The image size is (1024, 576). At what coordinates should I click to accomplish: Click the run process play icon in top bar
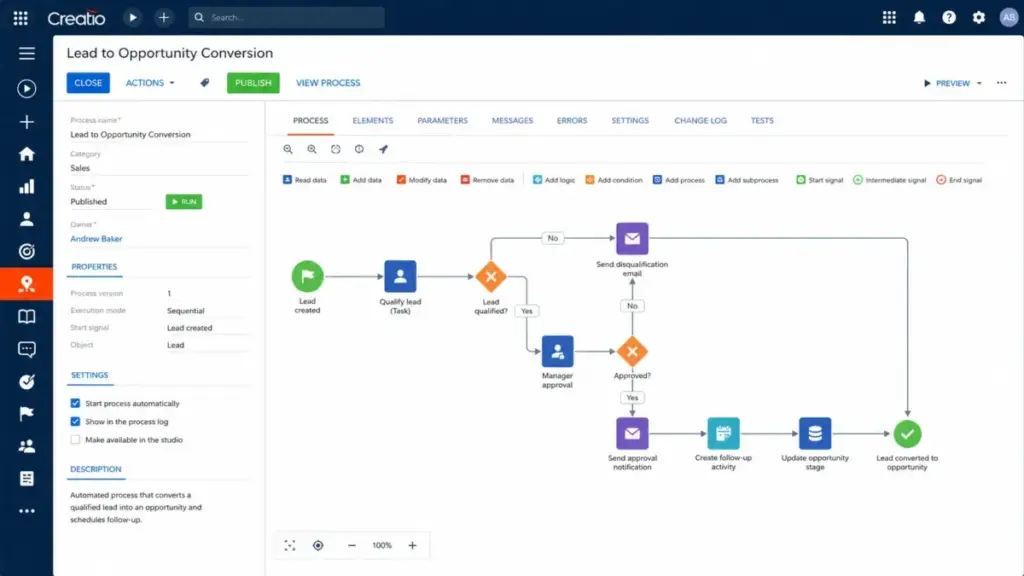pyautogui.click(x=133, y=18)
